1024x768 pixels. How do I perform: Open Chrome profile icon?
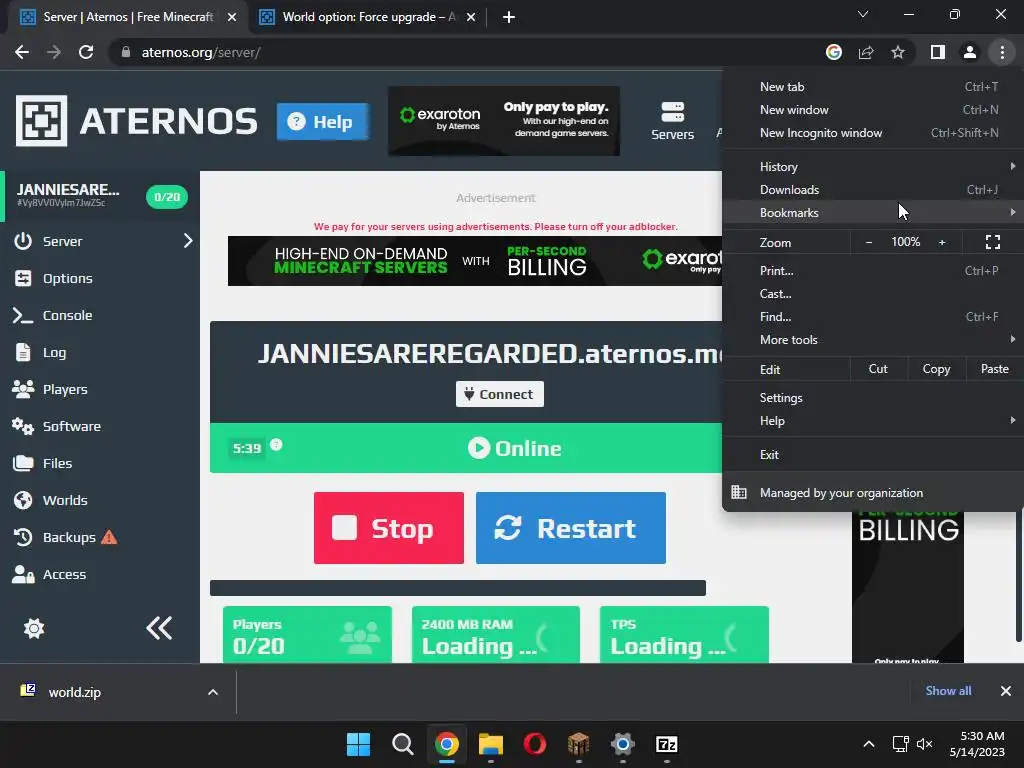970,52
